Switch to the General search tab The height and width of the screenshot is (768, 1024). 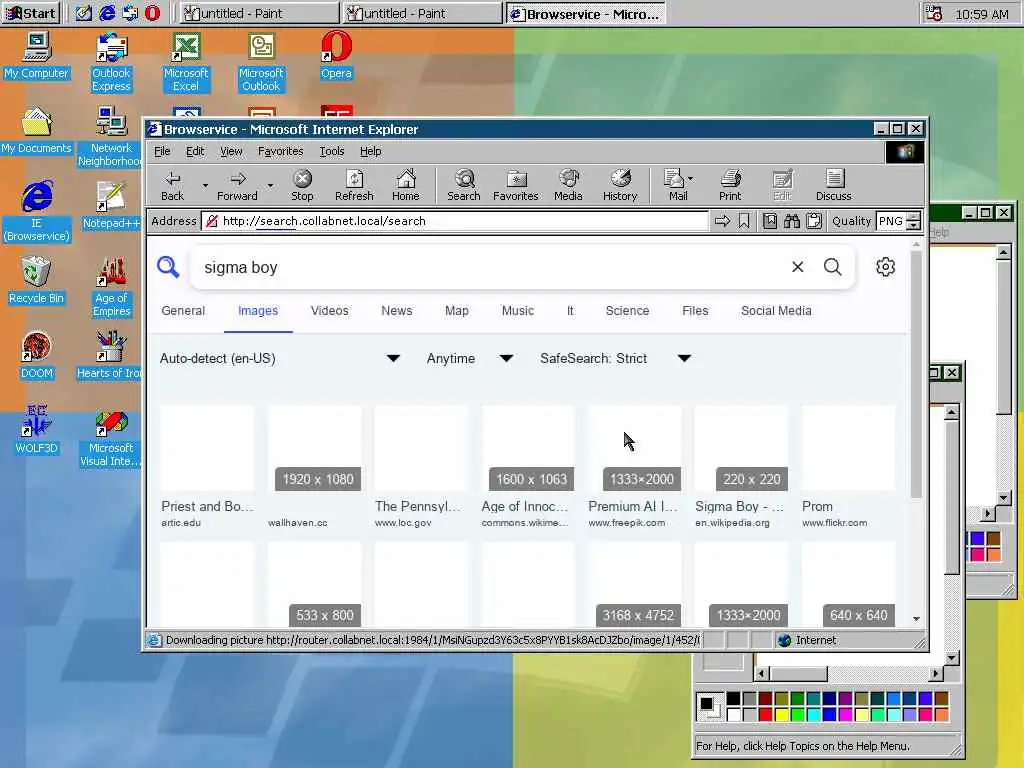coord(183,311)
